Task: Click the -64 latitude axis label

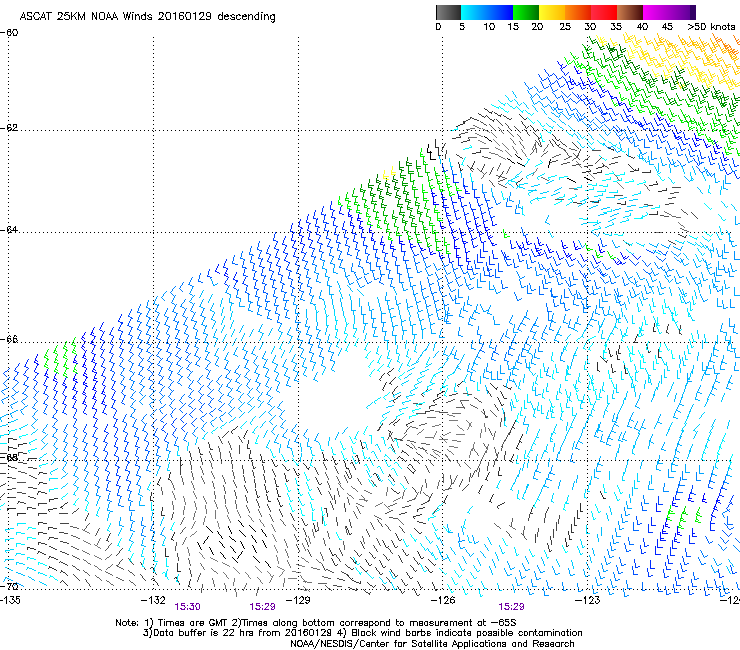Action: click(9, 229)
